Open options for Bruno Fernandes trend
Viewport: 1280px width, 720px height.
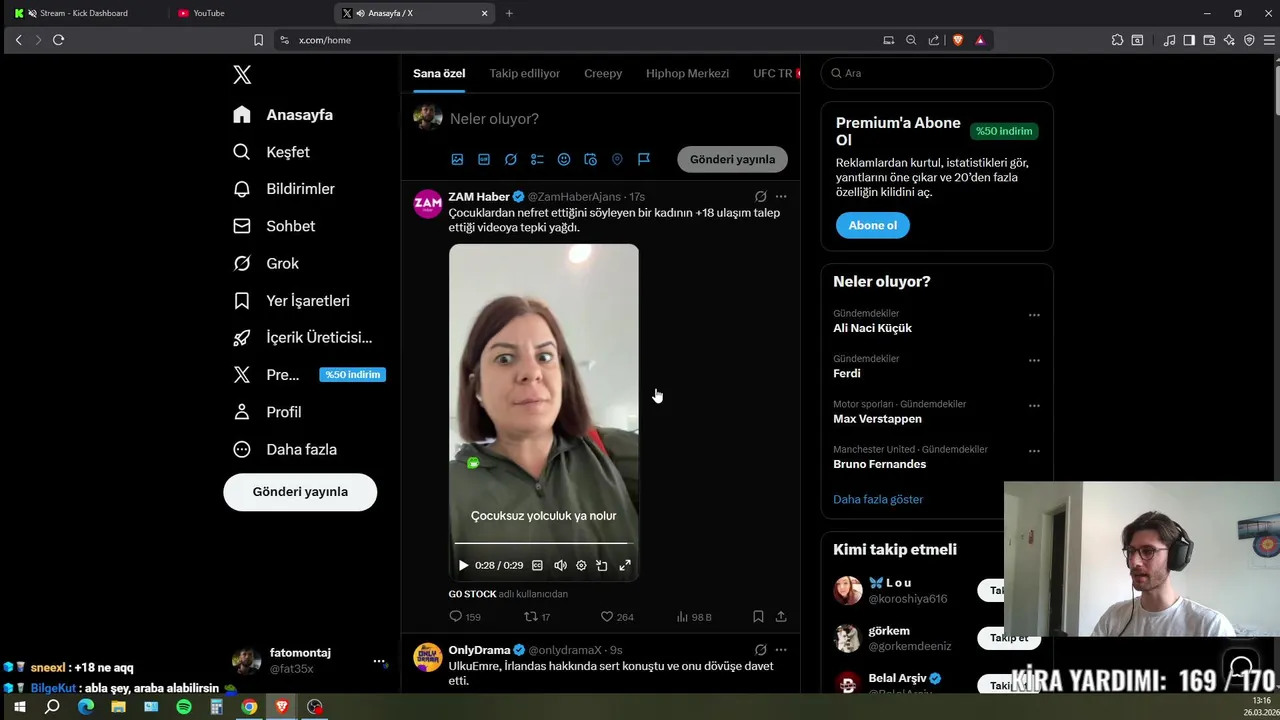(1034, 451)
